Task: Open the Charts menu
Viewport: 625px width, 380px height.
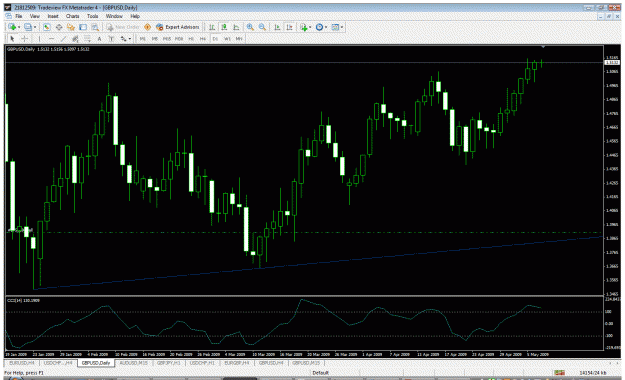Action: (73, 16)
